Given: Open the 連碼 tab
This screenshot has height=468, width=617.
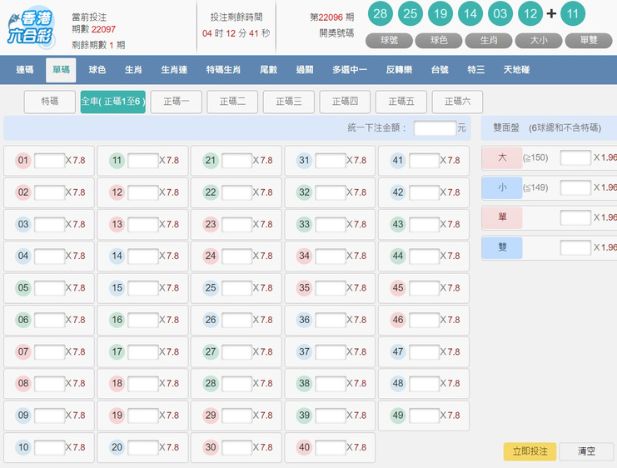Looking at the screenshot, I should 25,70.
